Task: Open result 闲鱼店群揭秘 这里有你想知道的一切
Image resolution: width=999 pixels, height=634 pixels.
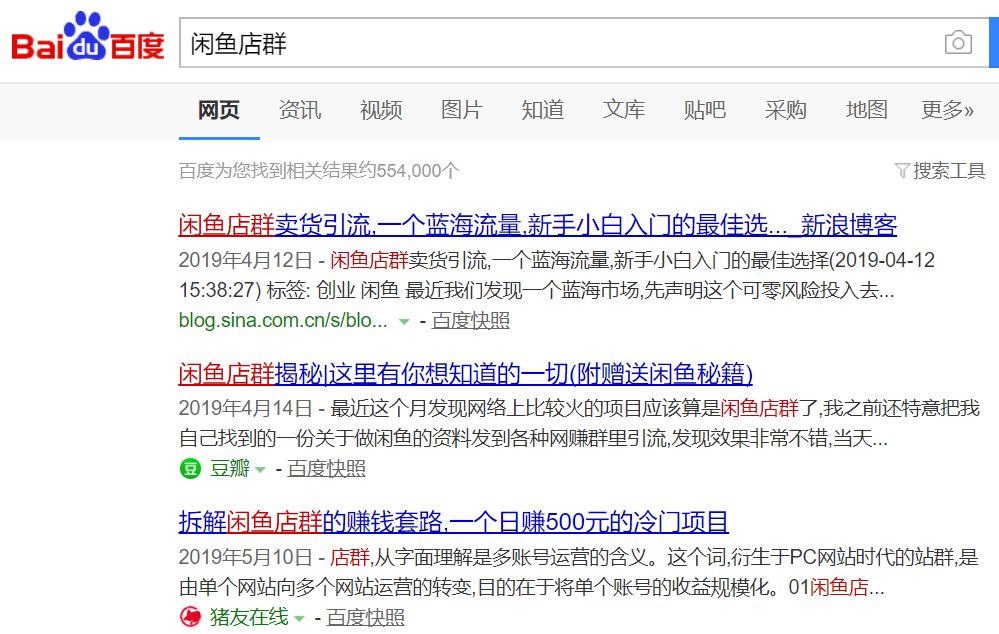Action: coord(466,374)
